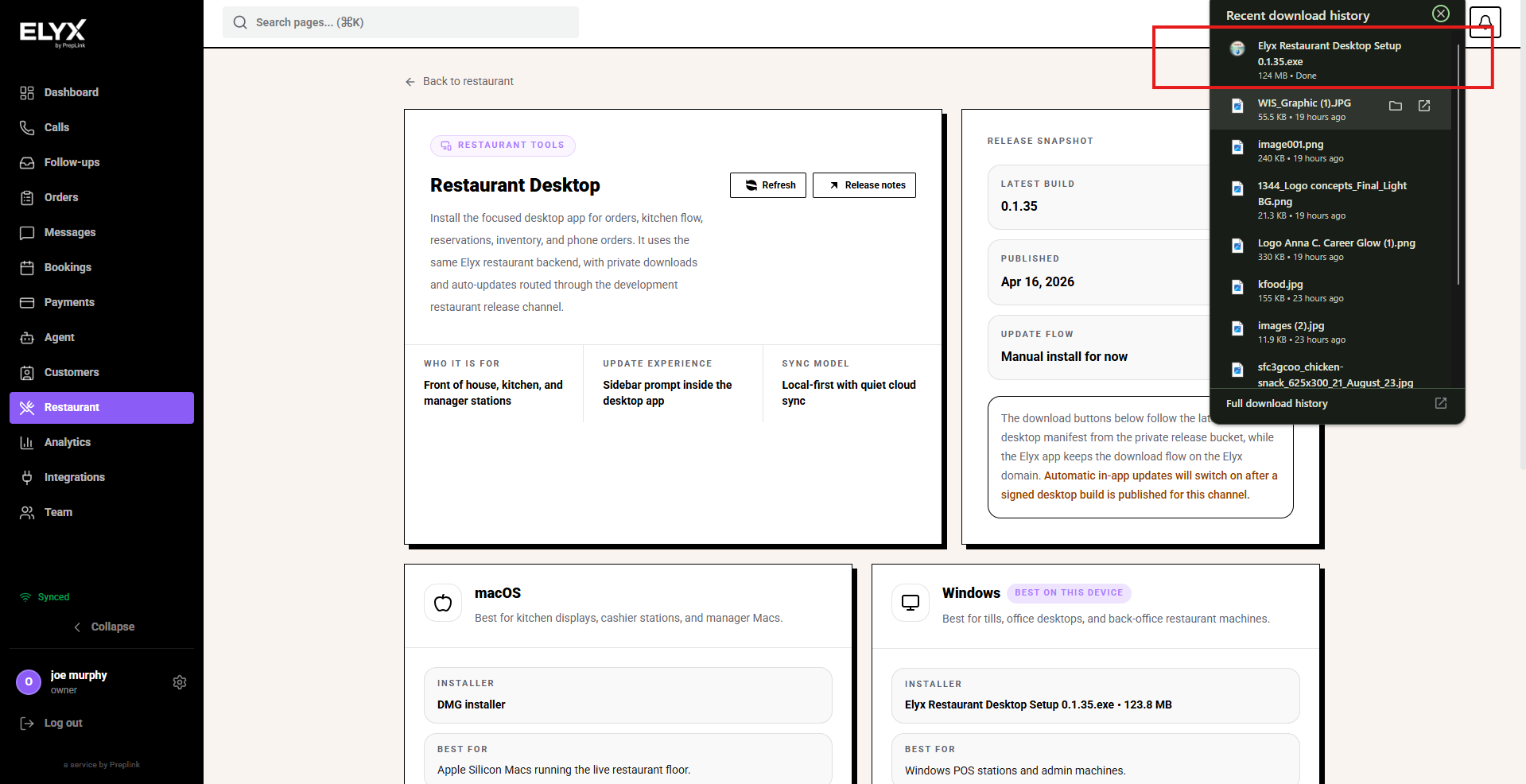Open the Dashboard page in sidebar
This screenshot has width=1526, height=784.
pos(102,92)
